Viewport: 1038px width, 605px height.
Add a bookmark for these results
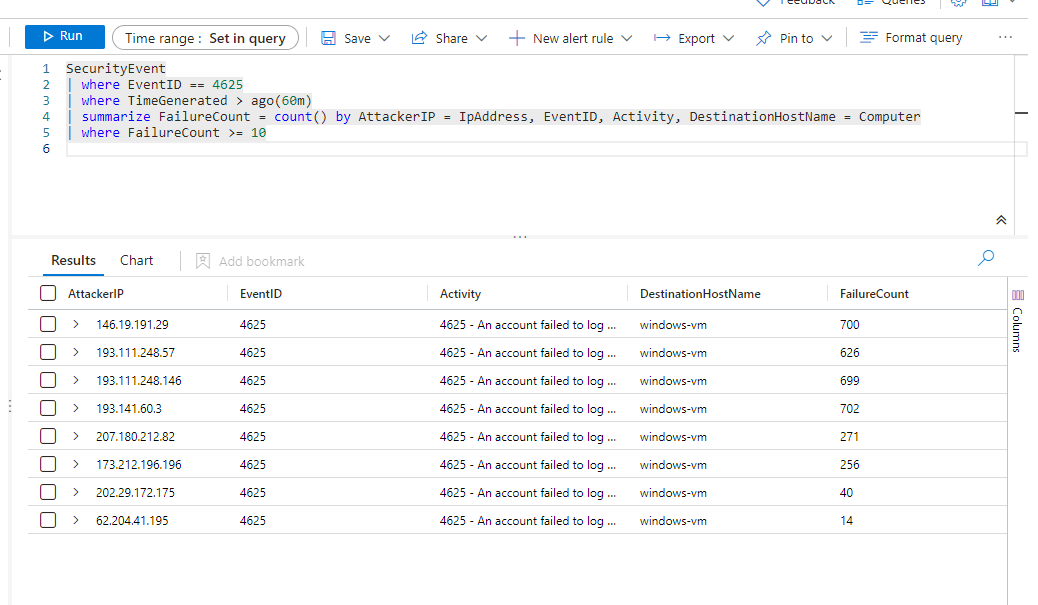248,260
